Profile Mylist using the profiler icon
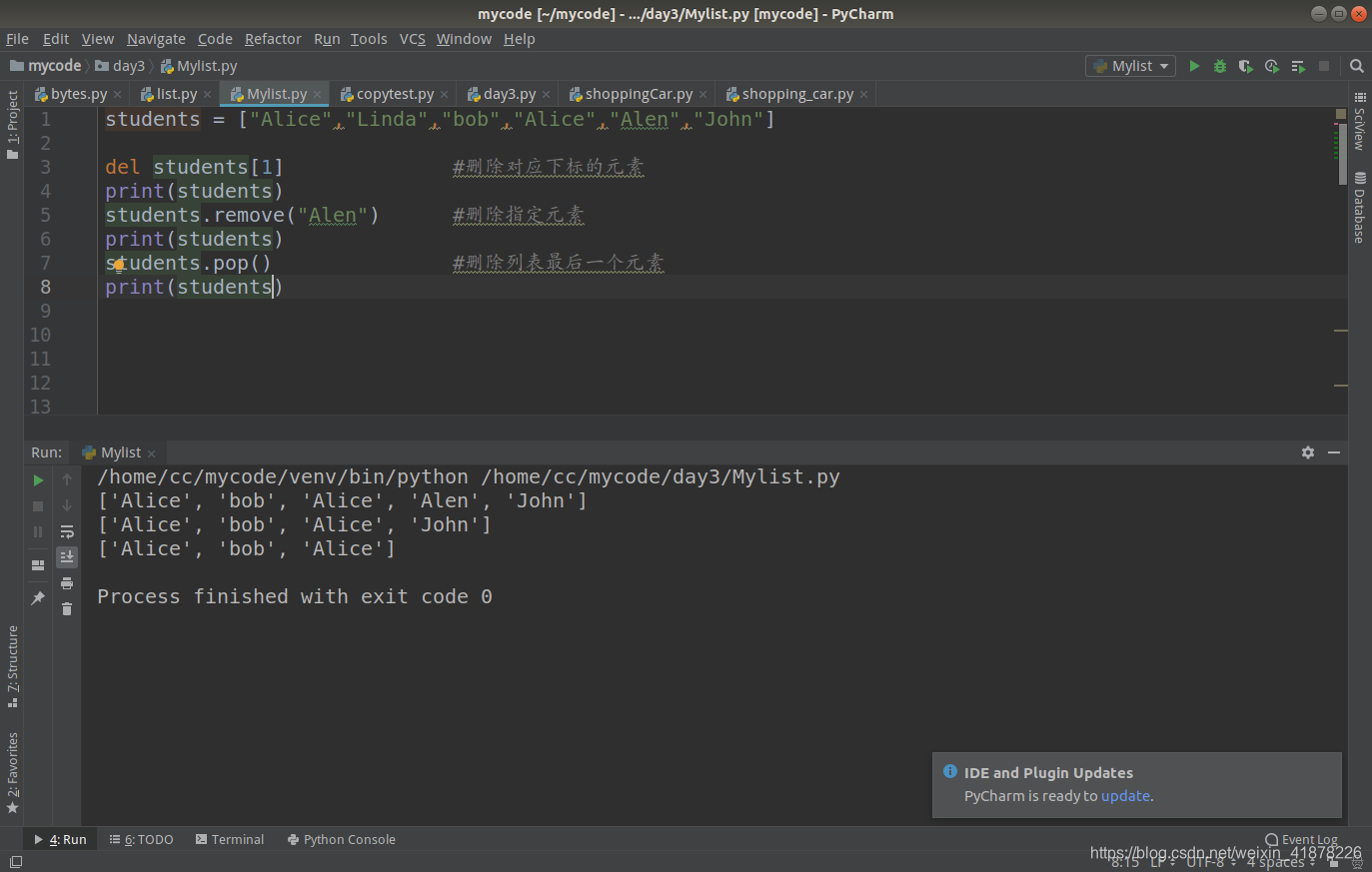1372x872 pixels. point(1272,66)
